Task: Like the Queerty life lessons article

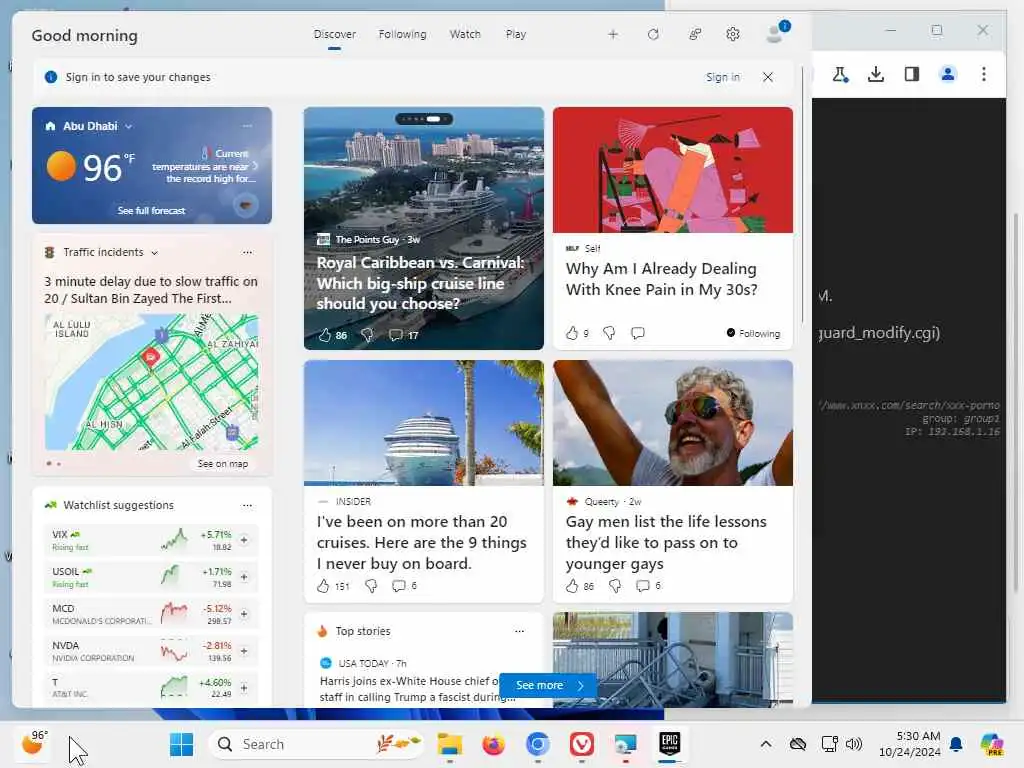Action: (x=572, y=586)
